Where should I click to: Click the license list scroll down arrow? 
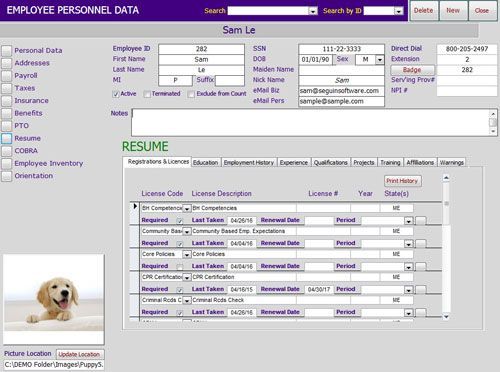(446, 317)
